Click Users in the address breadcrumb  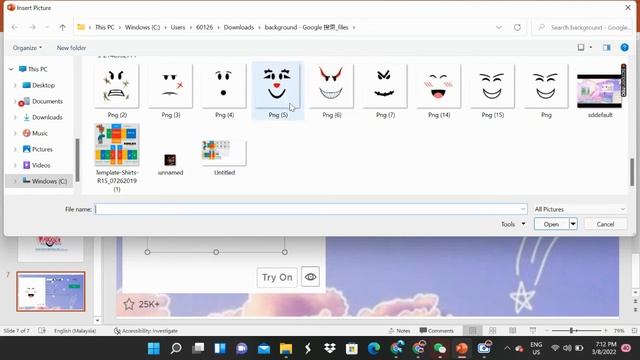(x=178, y=27)
